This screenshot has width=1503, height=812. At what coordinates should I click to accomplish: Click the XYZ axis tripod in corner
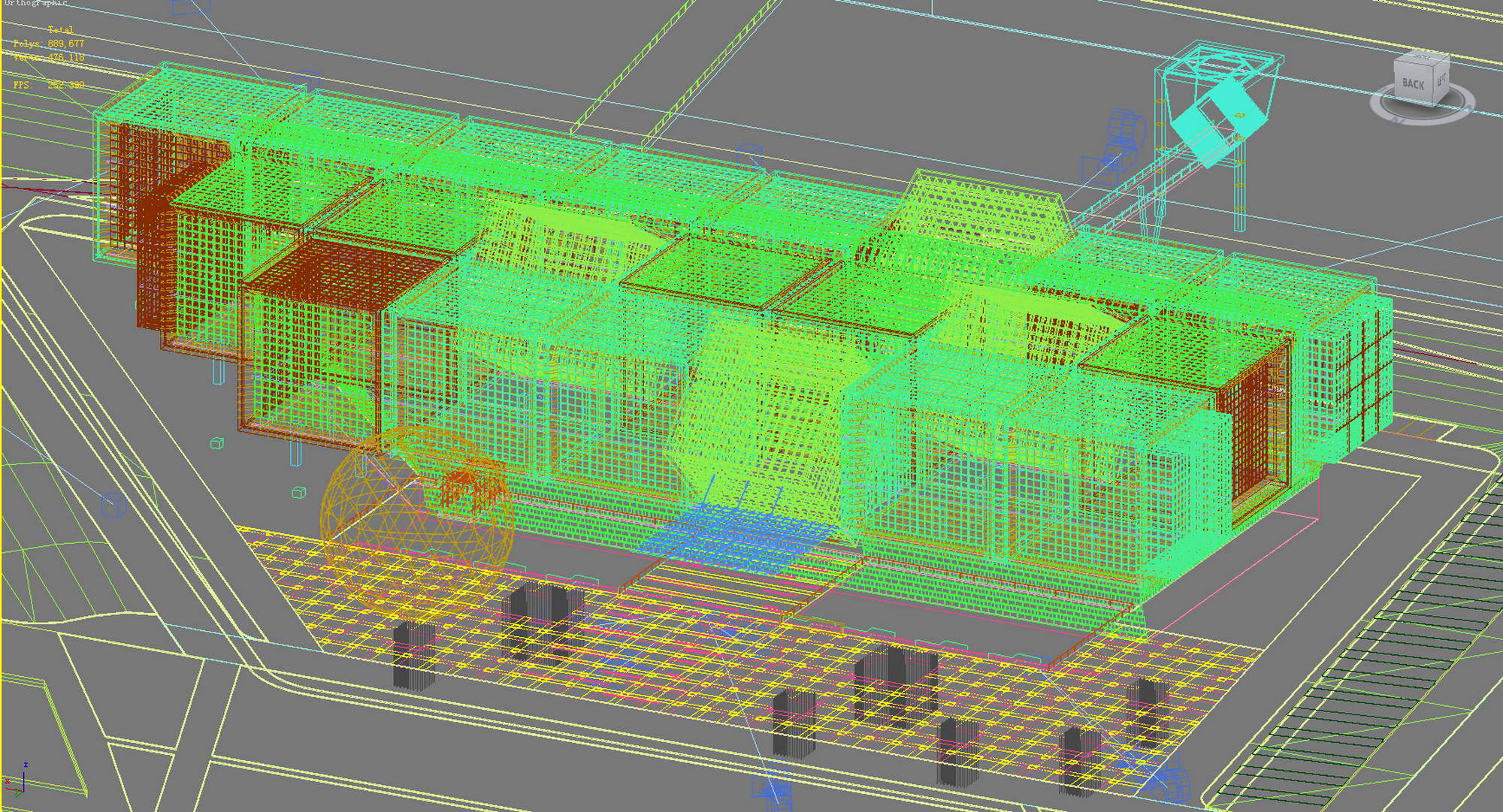tap(17, 781)
